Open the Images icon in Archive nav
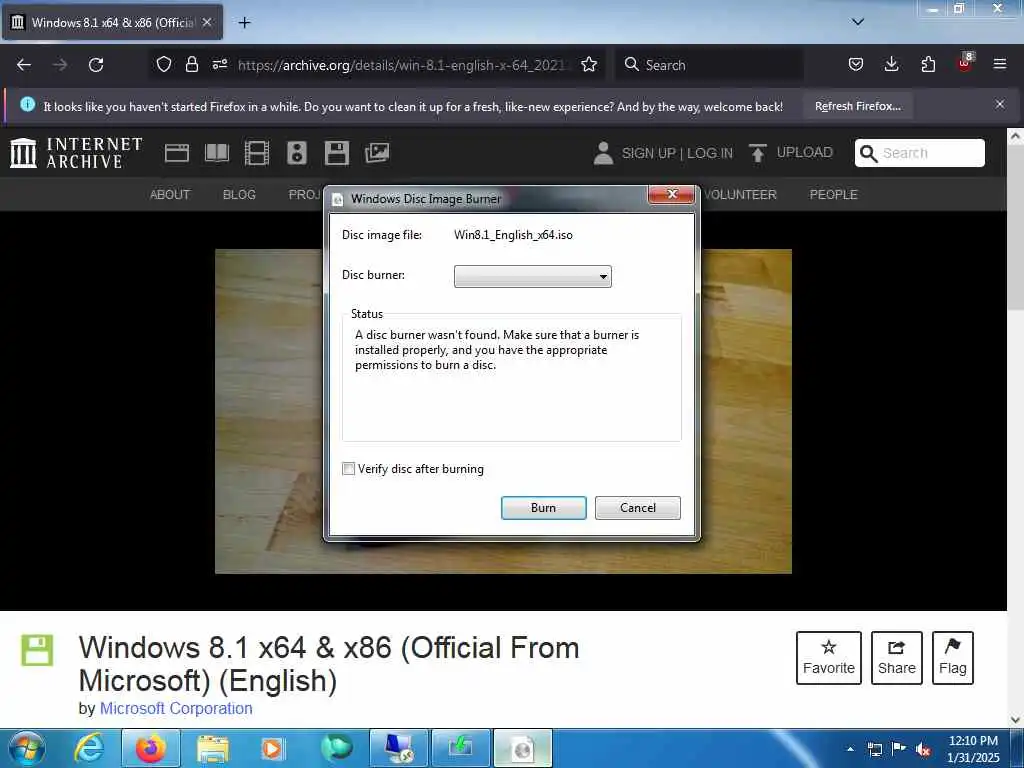This screenshot has width=1024, height=768. click(x=377, y=153)
